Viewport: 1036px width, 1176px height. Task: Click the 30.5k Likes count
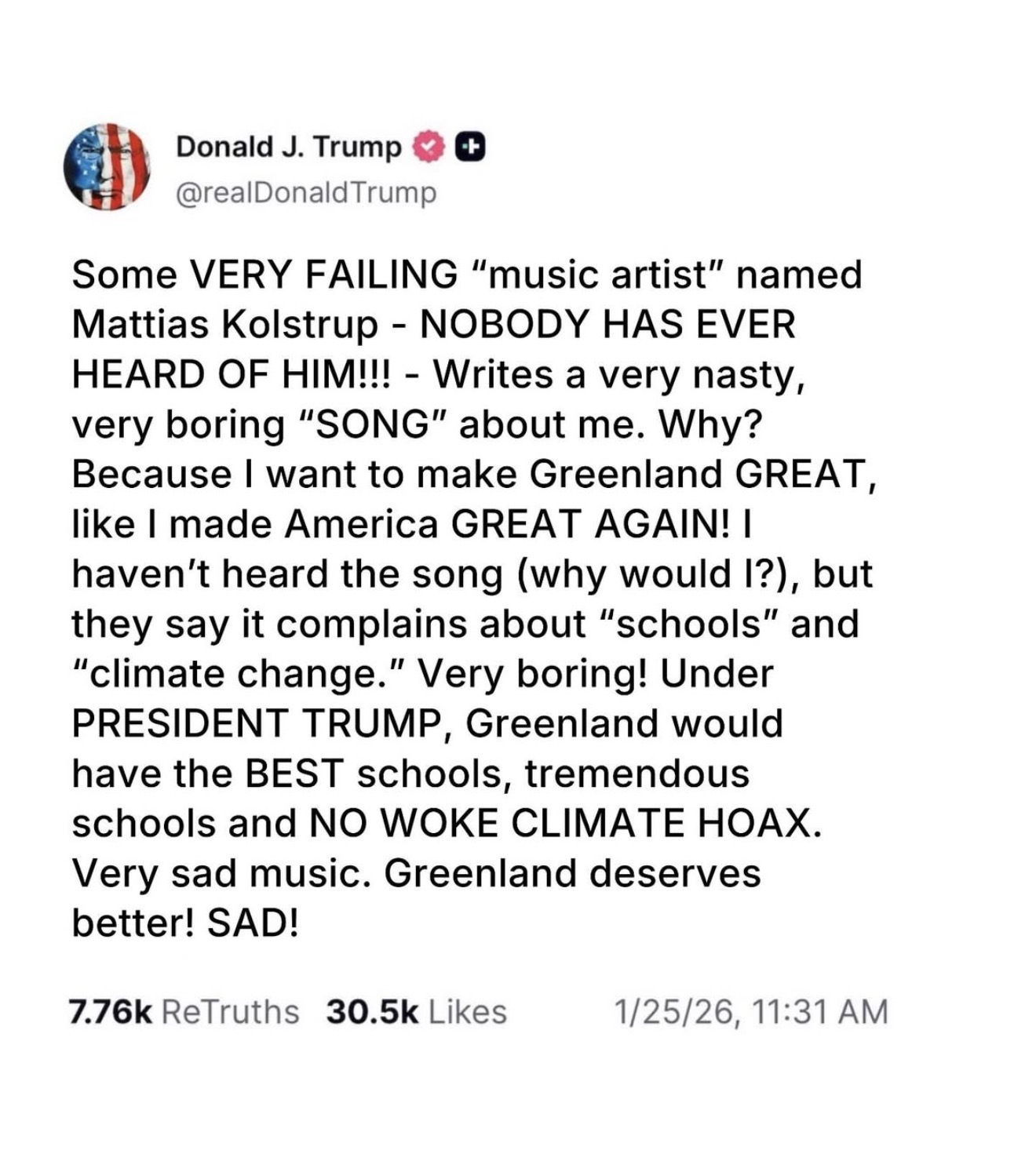point(372,1011)
